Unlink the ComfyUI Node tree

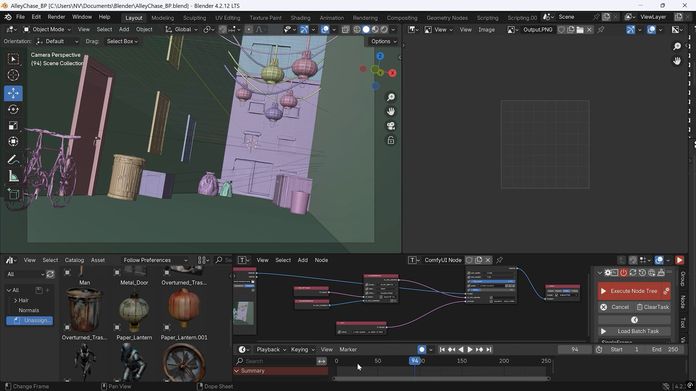click(488, 260)
